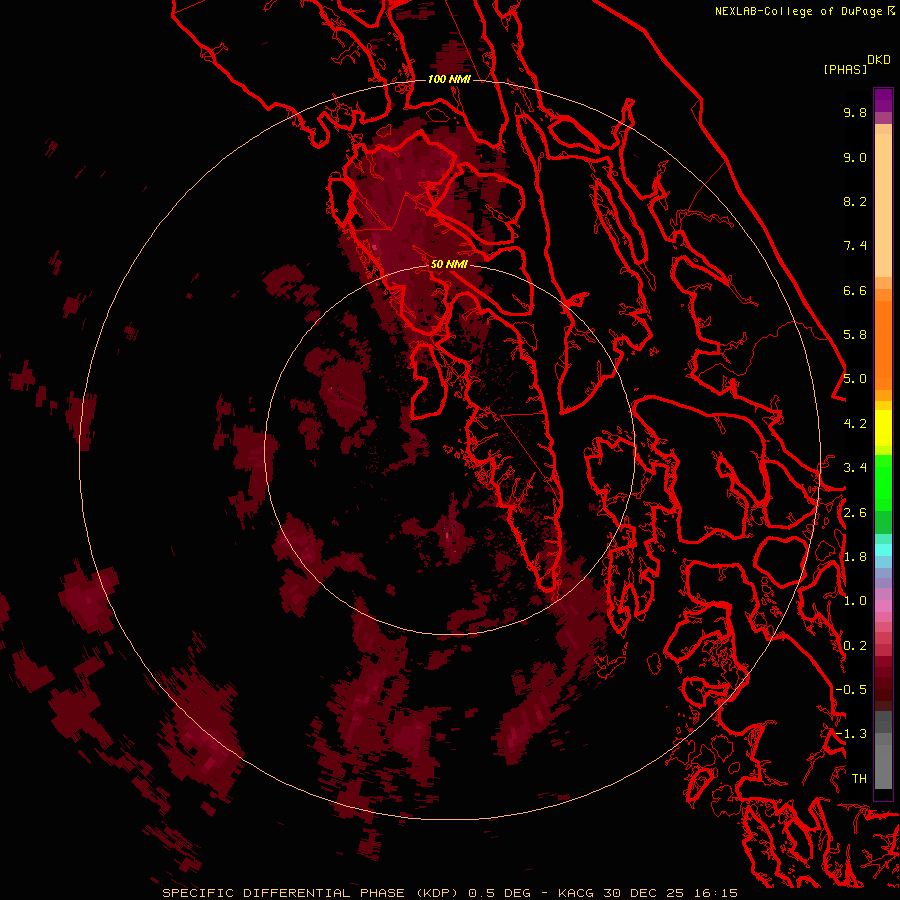Click the 0.5 DEG elevation label
Viewport: 900px width, 900px height.
[502, 893]
